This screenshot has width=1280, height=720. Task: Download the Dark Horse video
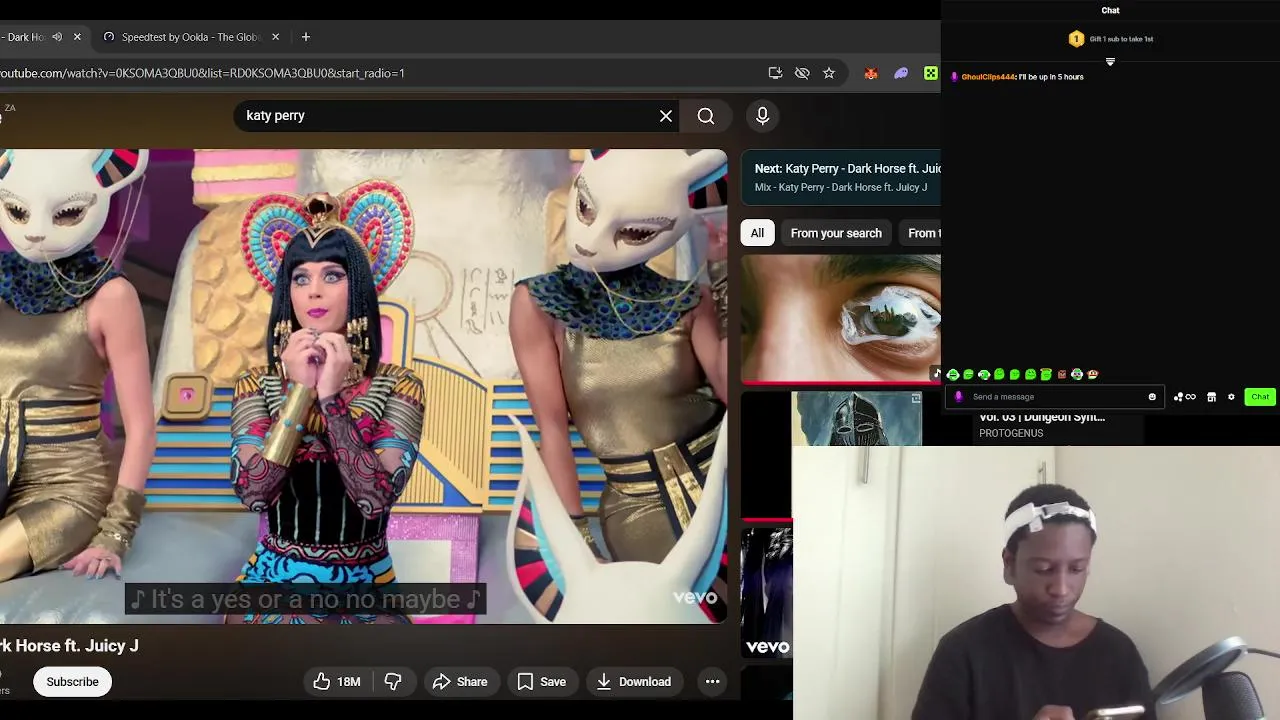click(634, 682)
